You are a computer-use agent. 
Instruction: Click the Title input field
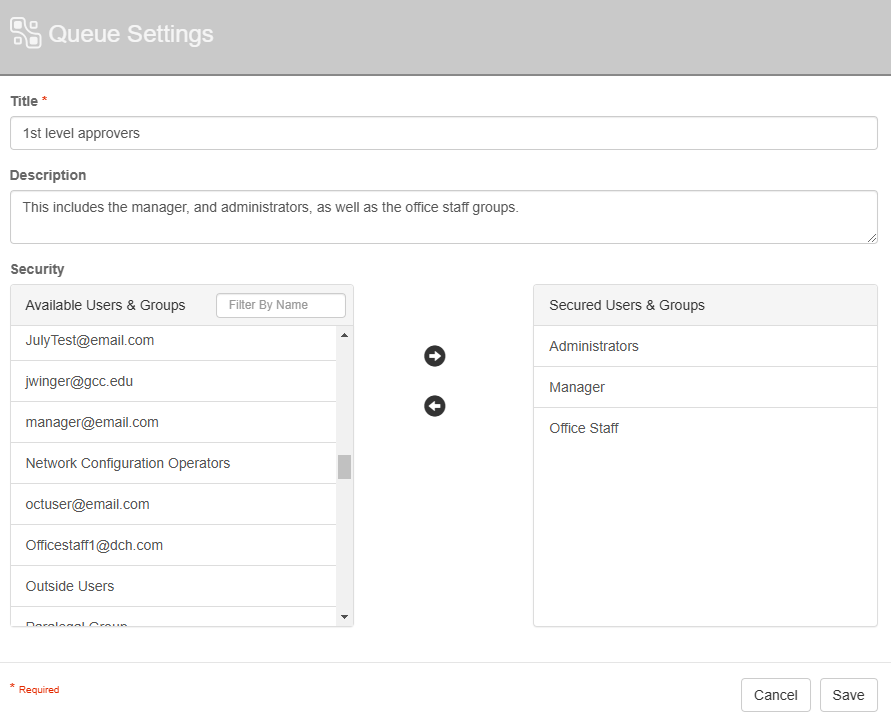pos(443,133)
